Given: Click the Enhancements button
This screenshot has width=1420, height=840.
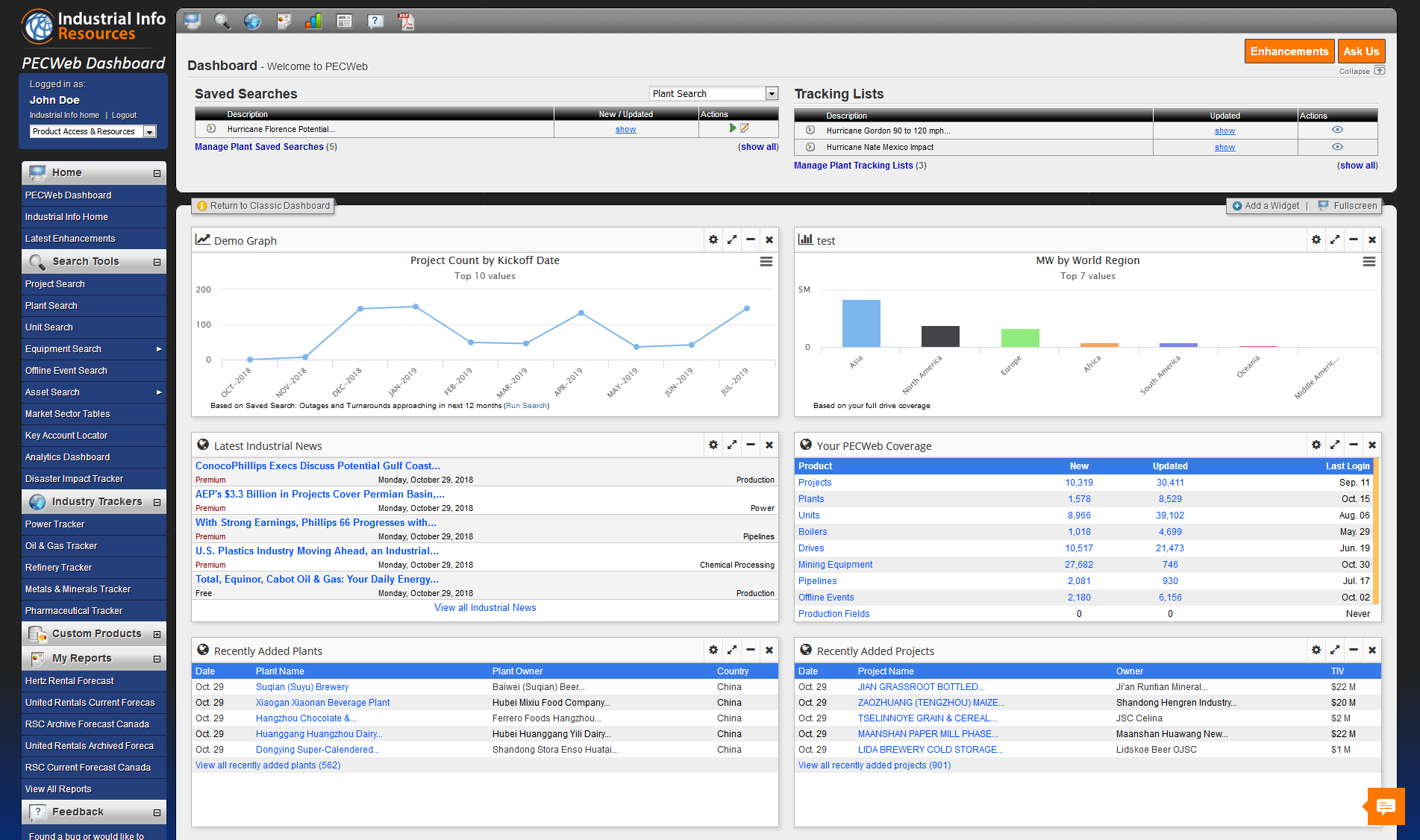Looking at the screenshot, I should click(x=1289, y=51).
